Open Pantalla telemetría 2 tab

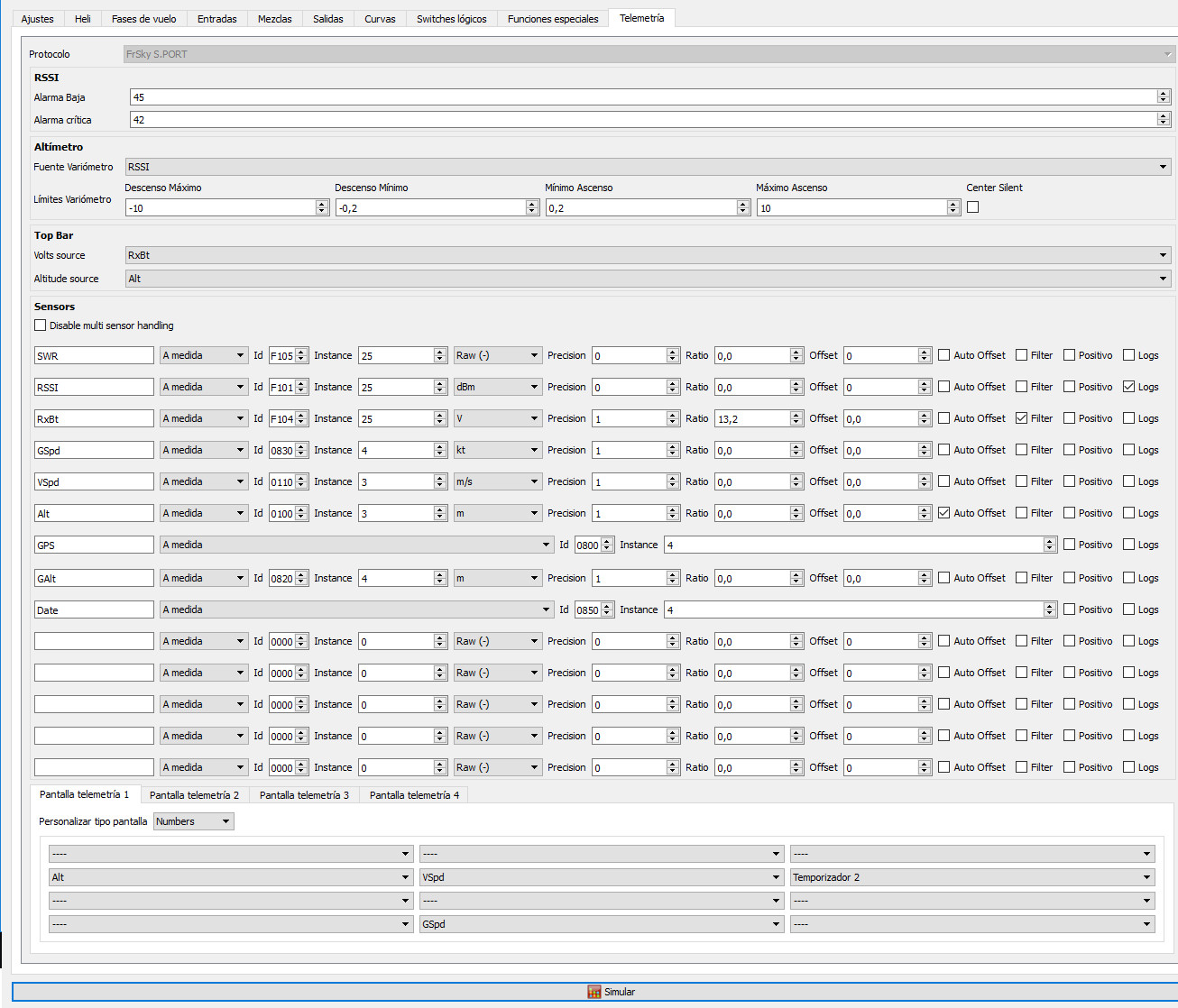tap(194, 795)
